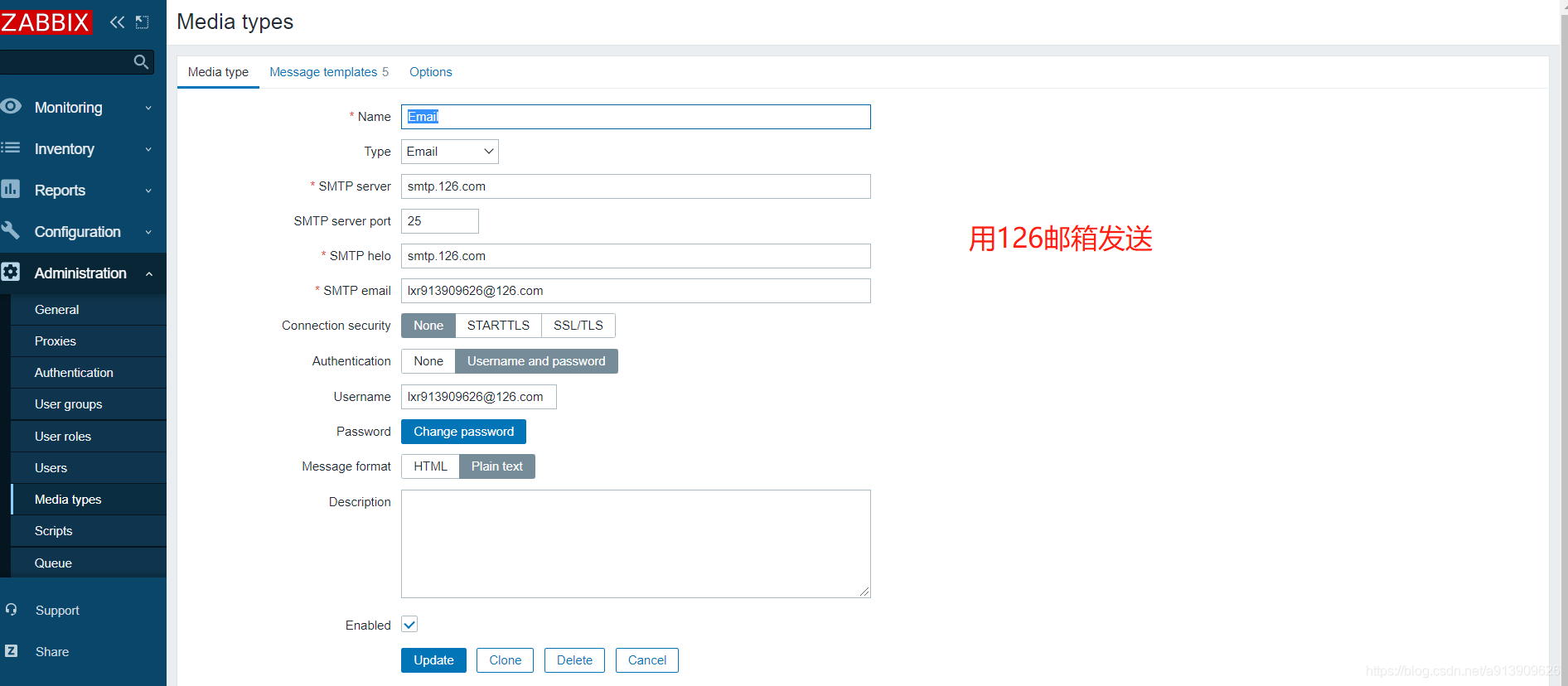Click the Monitoring eye icon

tap(11, 107)
